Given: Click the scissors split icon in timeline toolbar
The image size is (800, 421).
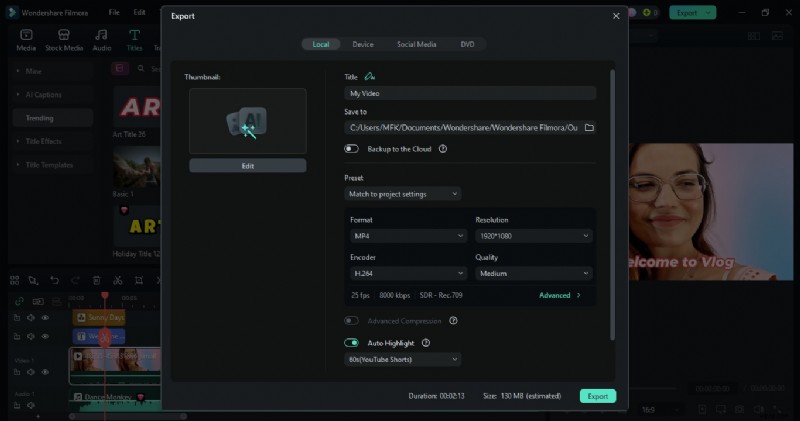Looking at the screenshot, I should pos(117,281).
